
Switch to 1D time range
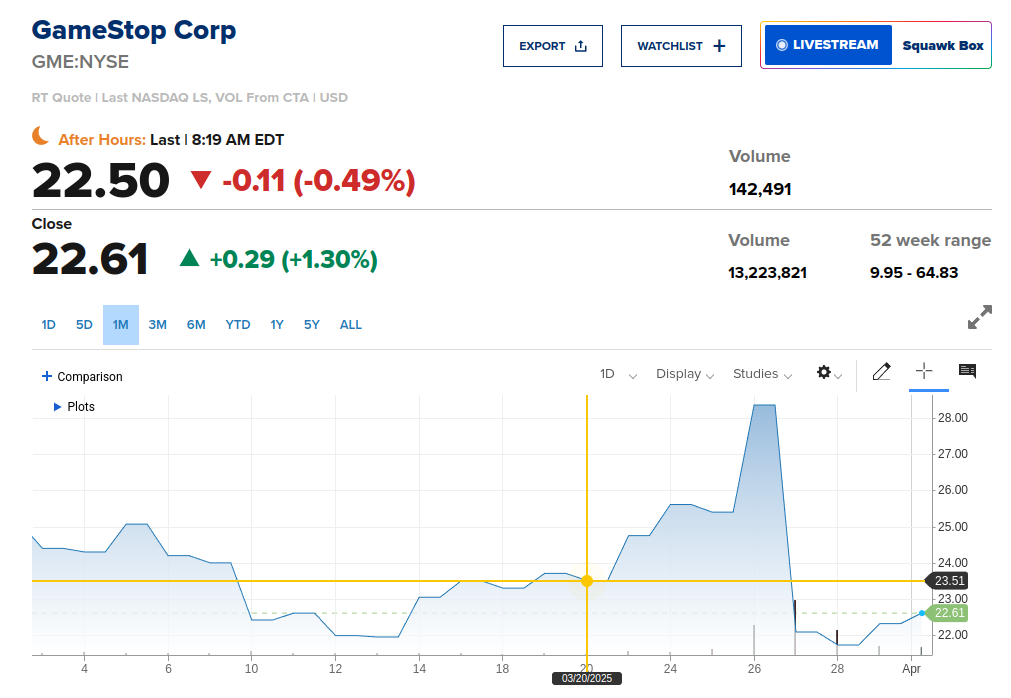point(48,325)
